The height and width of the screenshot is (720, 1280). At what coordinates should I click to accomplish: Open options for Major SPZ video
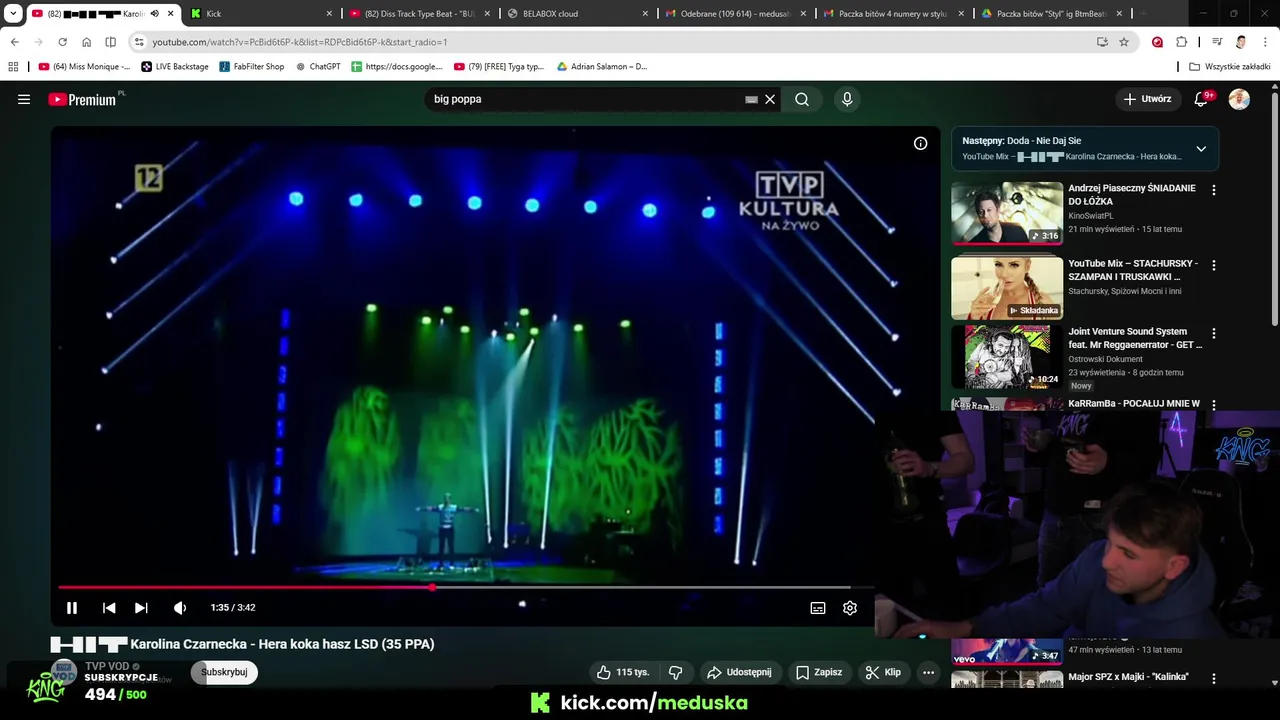point(1214,679)
